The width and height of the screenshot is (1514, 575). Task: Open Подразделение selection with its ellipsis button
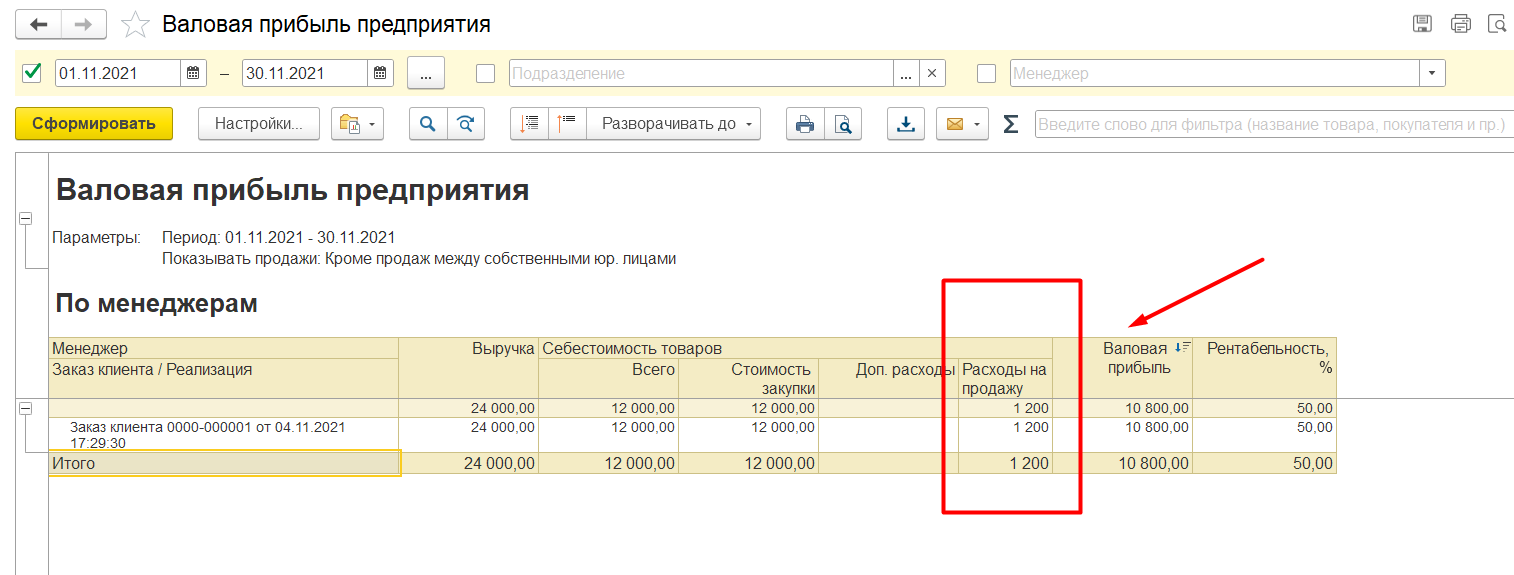pos(906,73)
